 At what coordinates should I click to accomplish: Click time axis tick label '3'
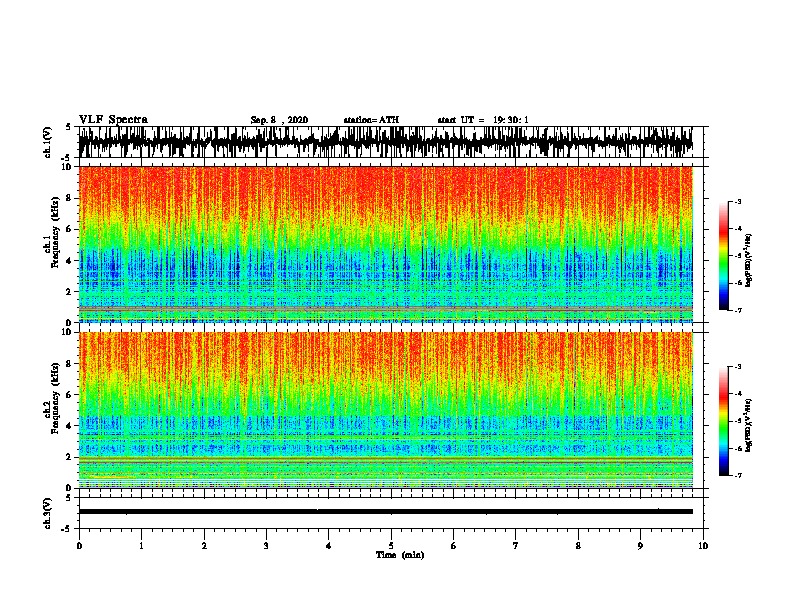coord(266,546)
